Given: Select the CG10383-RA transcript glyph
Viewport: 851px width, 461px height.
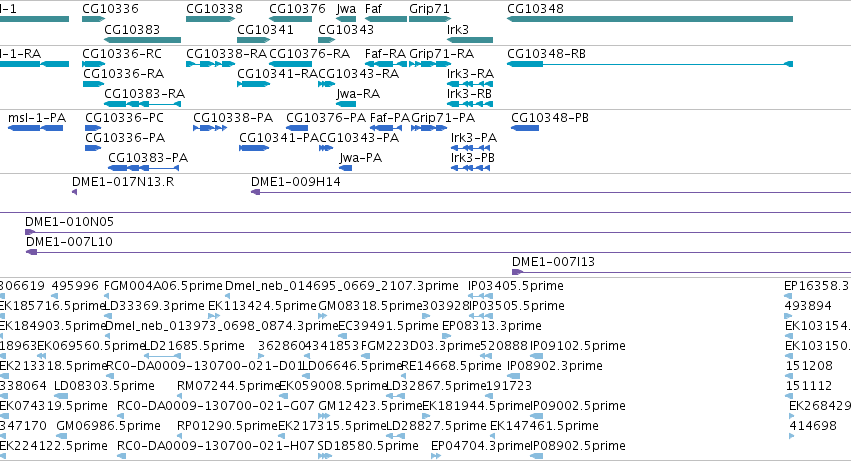Looking at the screenshot, I should coord(142,104).
